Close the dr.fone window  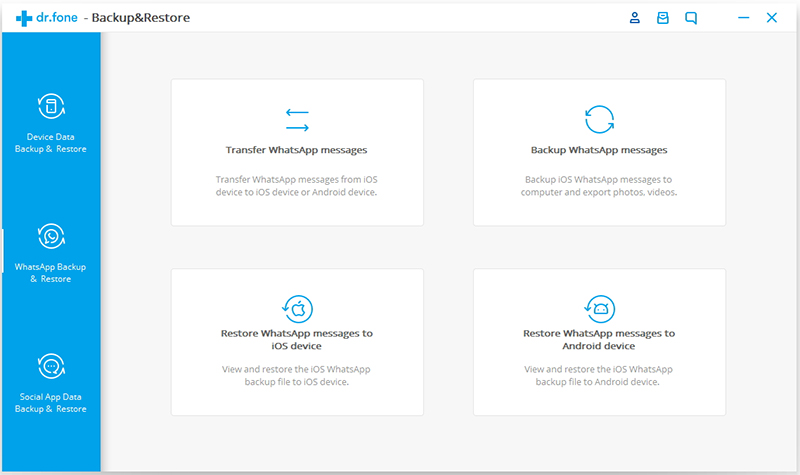tap(771, 18)
